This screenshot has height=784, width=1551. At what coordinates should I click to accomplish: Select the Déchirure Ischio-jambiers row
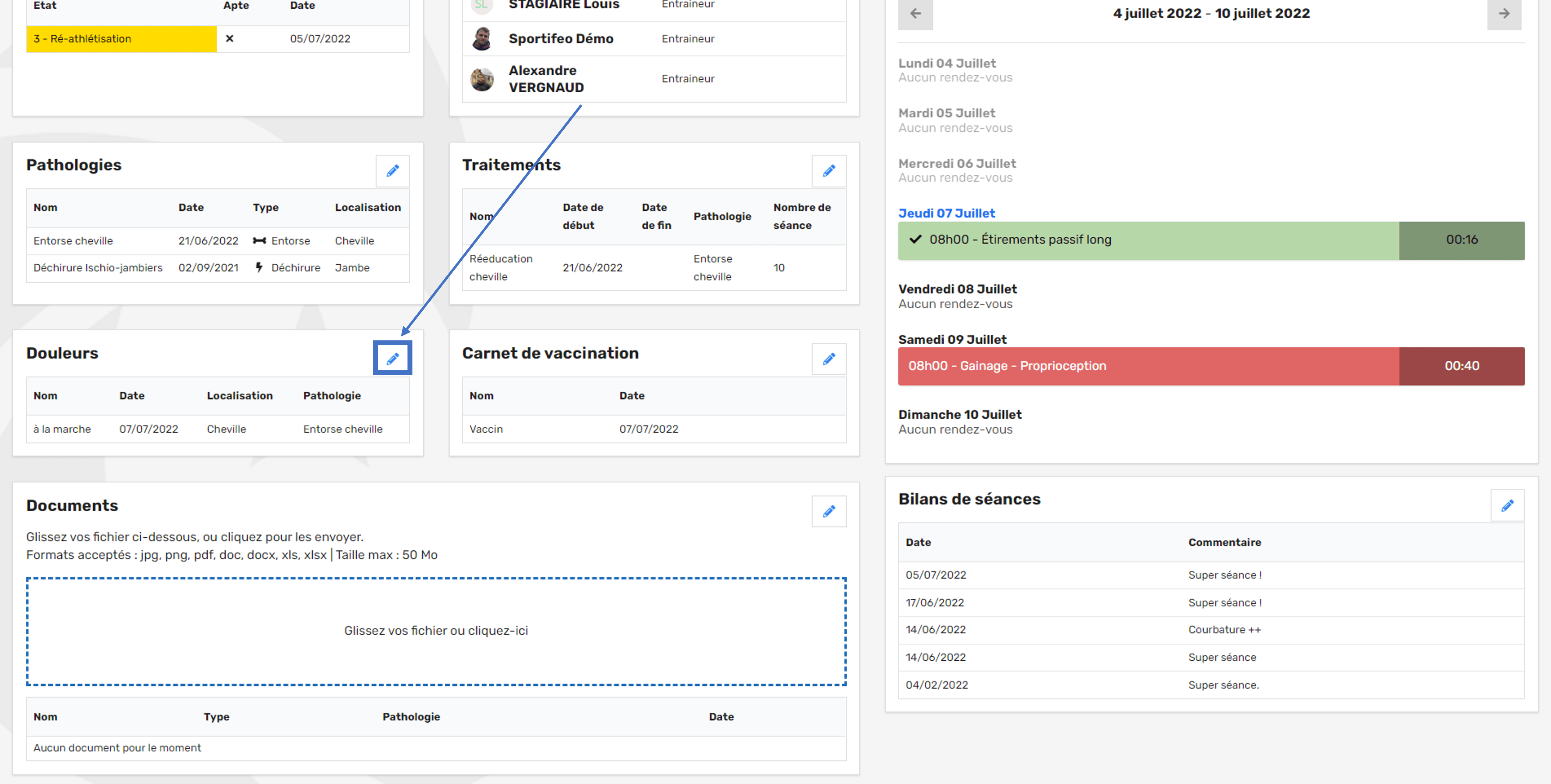tap(218, 268)
